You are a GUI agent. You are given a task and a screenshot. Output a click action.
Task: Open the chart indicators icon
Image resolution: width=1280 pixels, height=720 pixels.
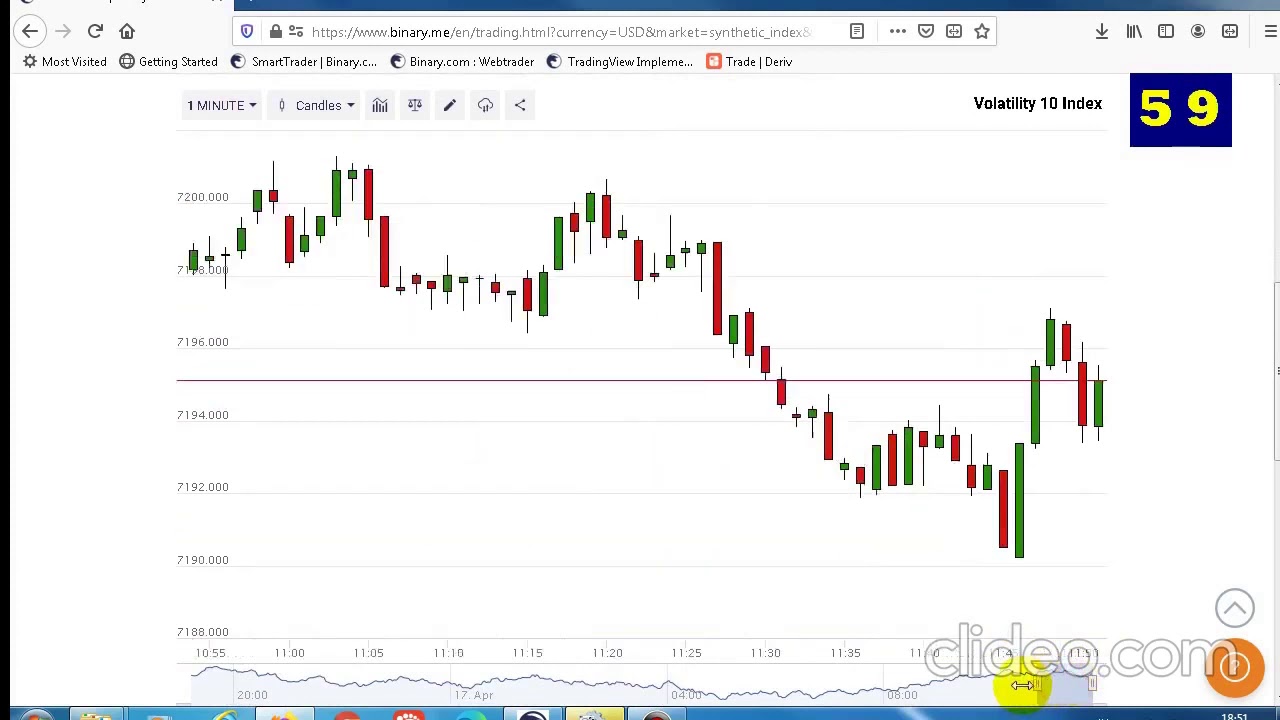(x=380, y=105)
